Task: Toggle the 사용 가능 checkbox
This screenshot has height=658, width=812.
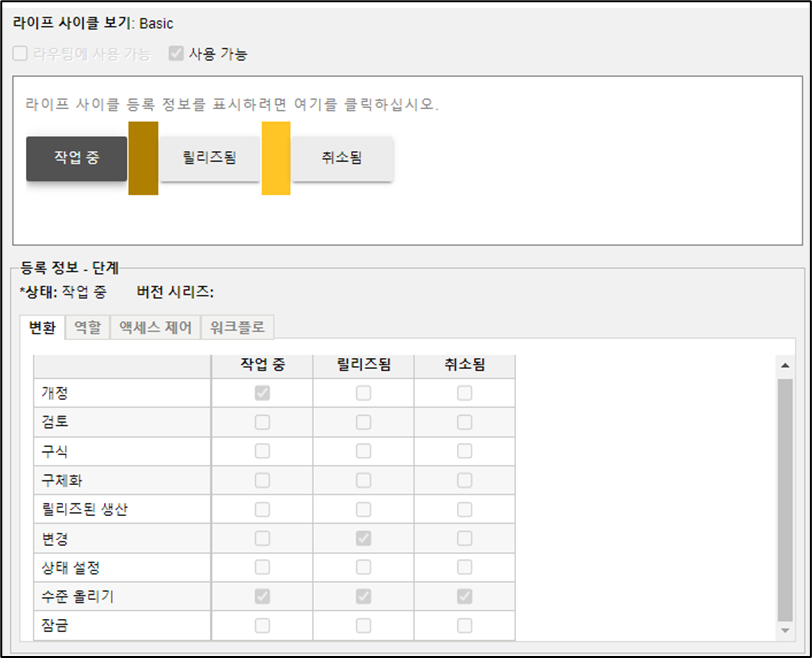Action: (x=176, y=53)
